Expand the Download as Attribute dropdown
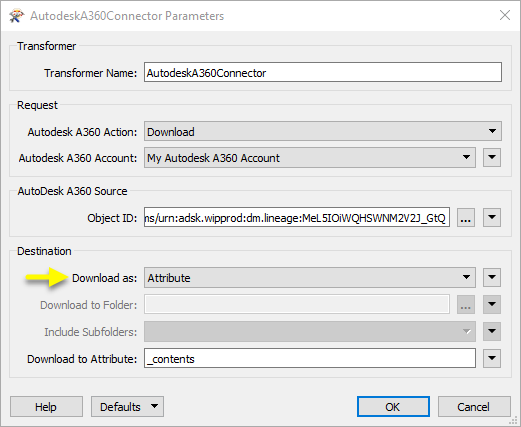Viewport: 521px width, 427px height. (x=310, y=278)
